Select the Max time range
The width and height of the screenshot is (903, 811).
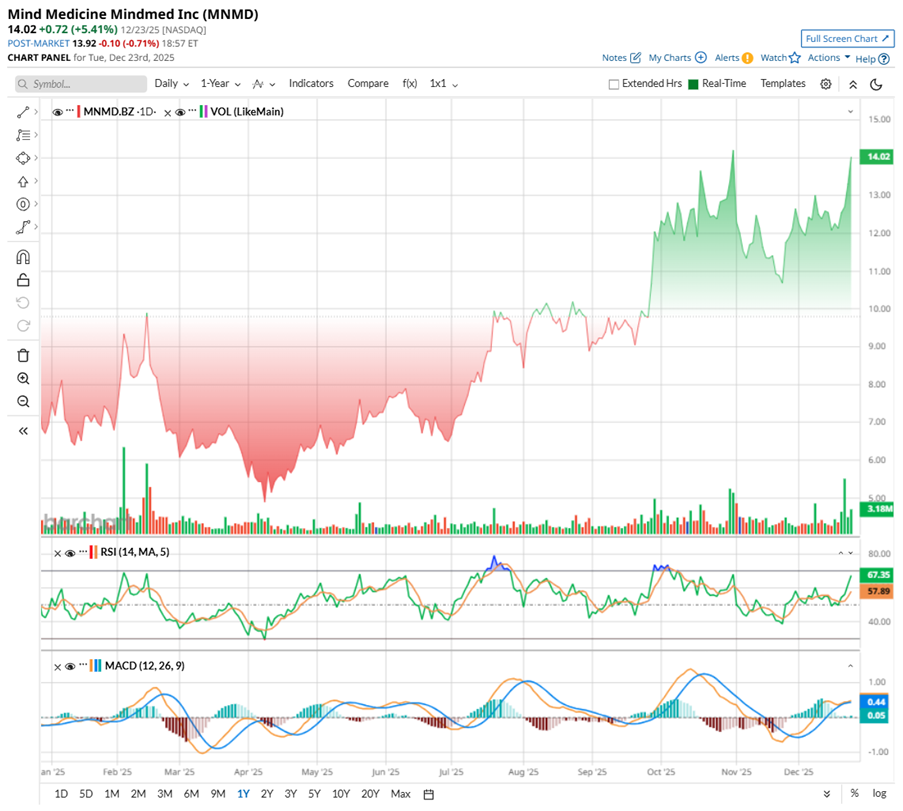tap(400, 794)
